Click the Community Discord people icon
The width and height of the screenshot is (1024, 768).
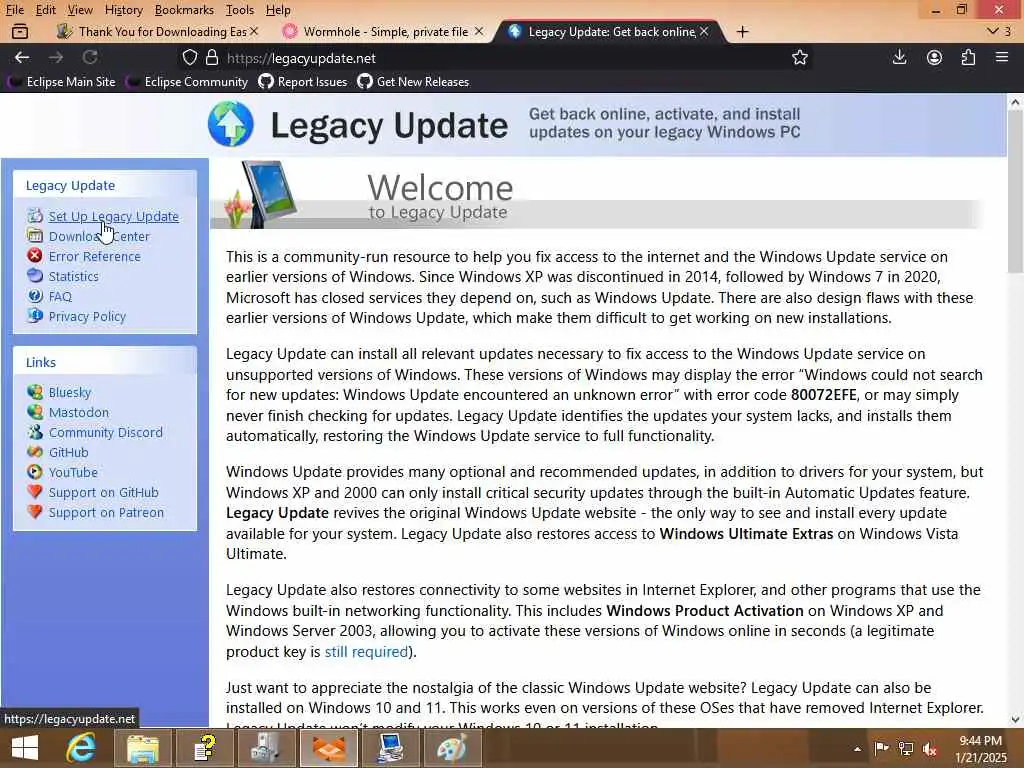coord(35,432)
